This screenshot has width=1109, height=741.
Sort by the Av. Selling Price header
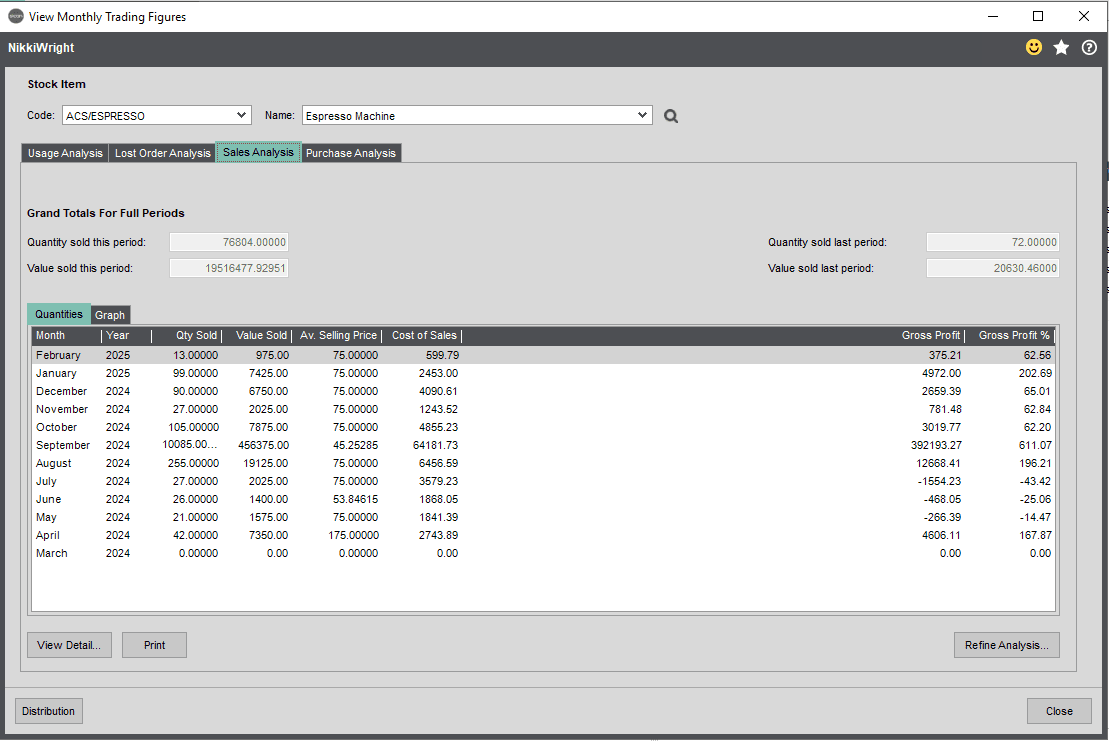(x=337, y=335)
